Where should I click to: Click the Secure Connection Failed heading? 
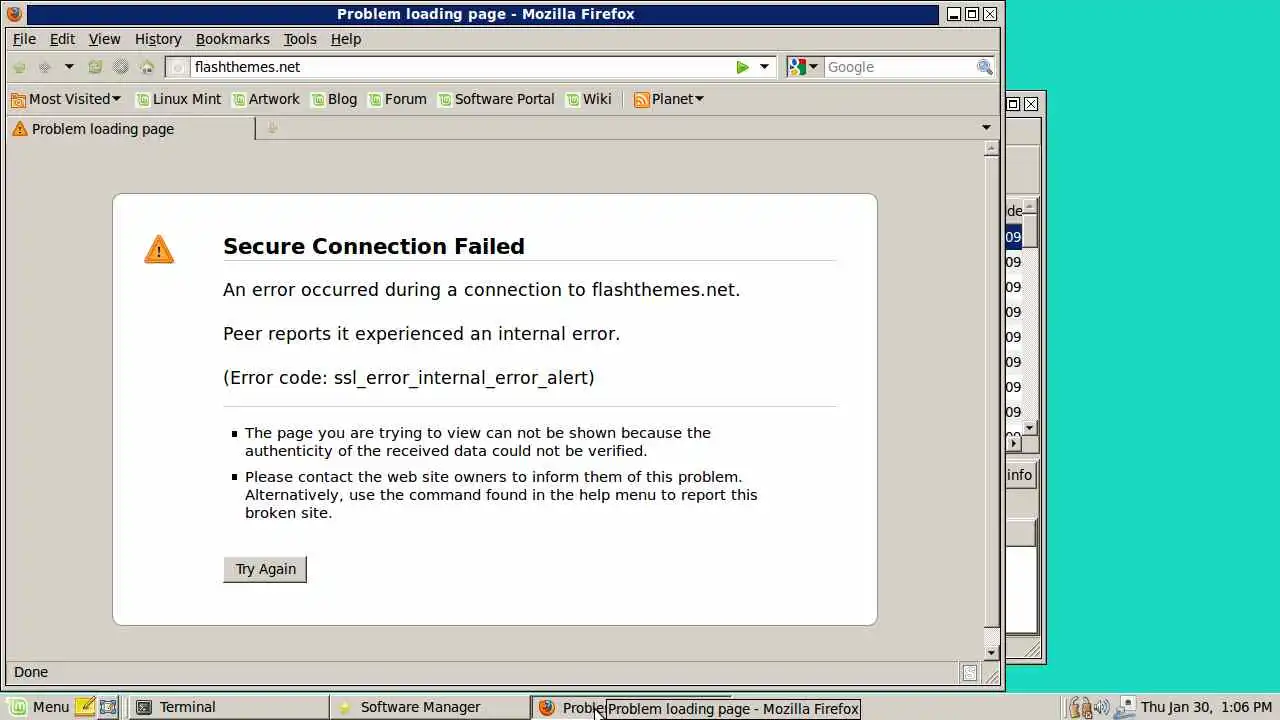374,246
